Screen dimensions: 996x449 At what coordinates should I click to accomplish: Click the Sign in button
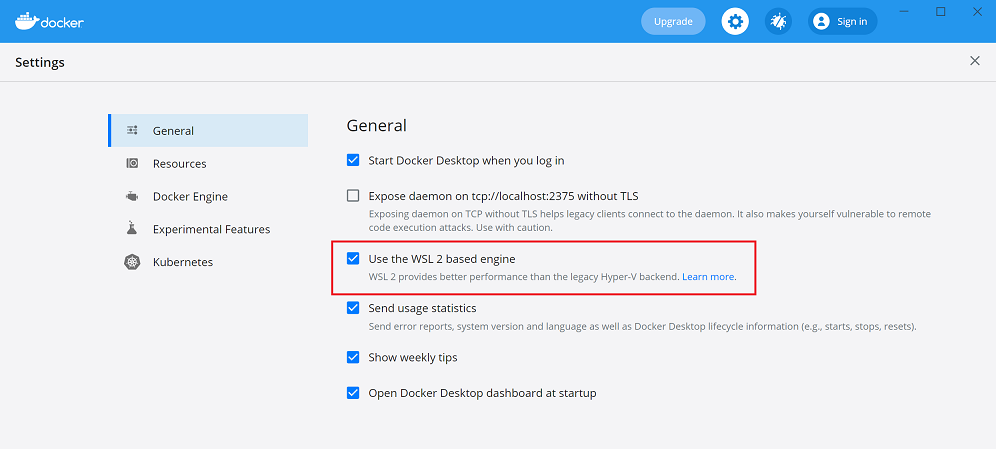tap(843, 22)
